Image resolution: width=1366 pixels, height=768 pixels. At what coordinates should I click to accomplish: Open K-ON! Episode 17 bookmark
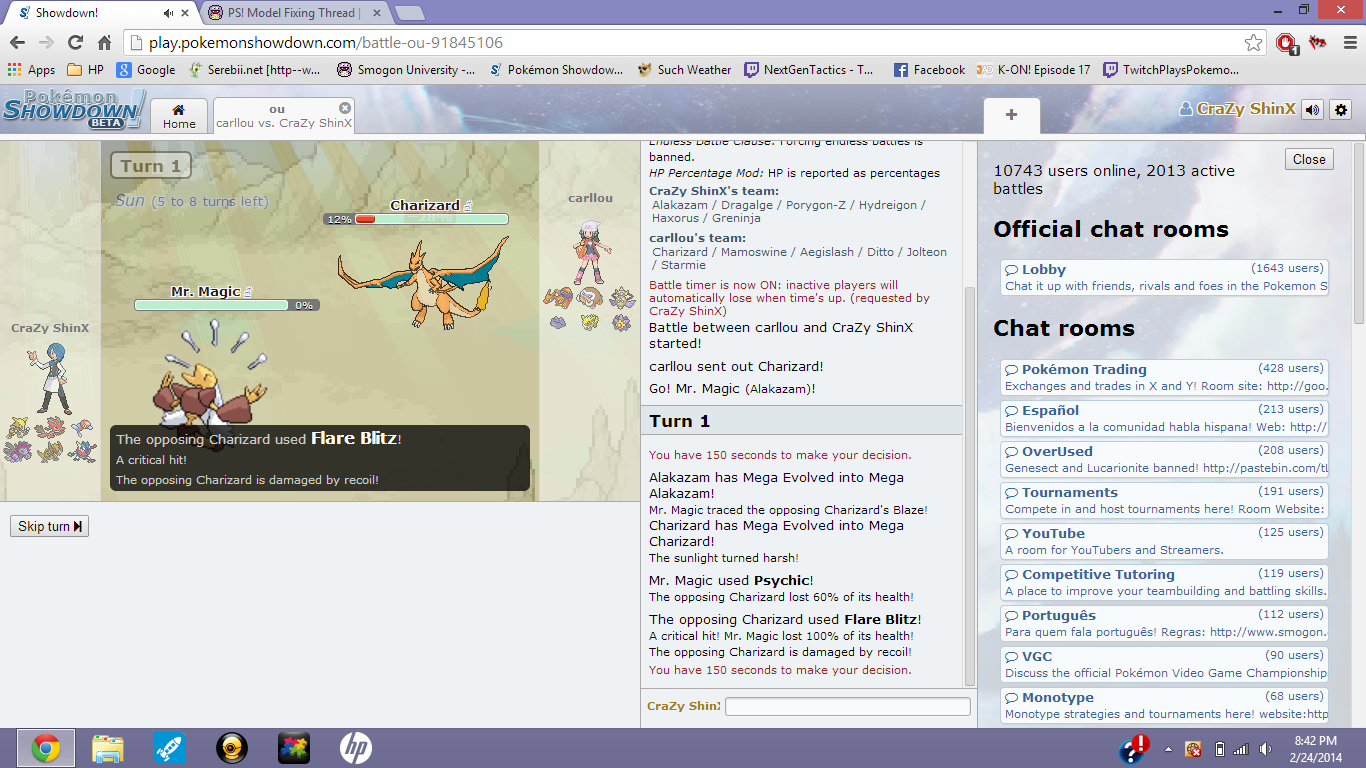pyautogui.click(x=1034, y=70)
